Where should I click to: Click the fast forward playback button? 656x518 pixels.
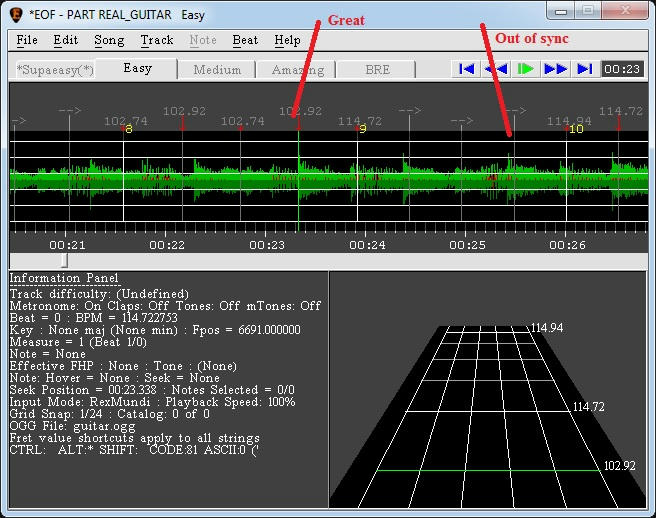pos(555,69)
